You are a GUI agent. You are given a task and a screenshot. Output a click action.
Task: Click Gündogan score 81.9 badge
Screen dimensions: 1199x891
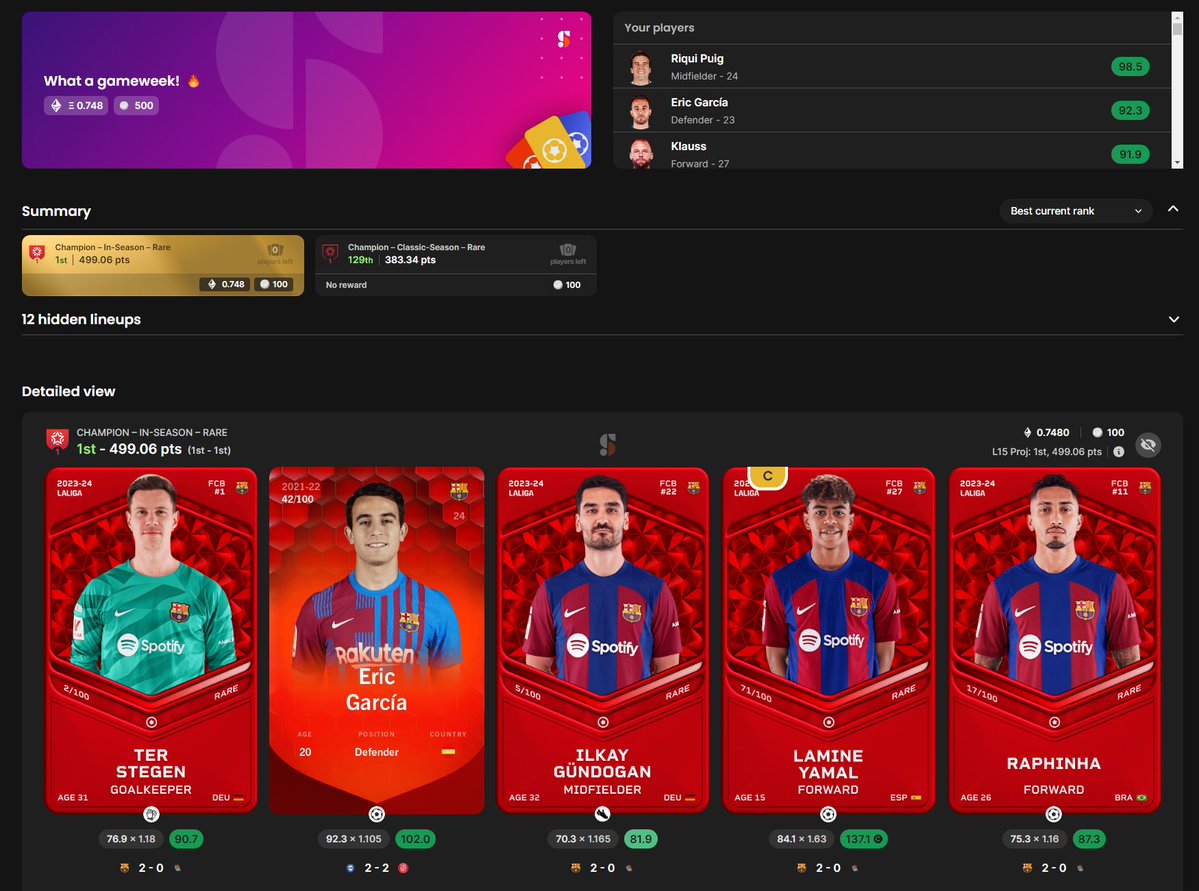pos(641,839)
